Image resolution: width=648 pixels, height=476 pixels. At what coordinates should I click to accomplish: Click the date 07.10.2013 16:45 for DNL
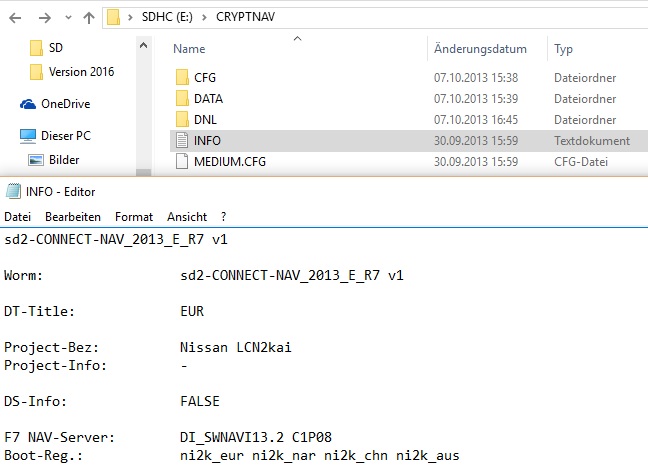tap(476, 120)
